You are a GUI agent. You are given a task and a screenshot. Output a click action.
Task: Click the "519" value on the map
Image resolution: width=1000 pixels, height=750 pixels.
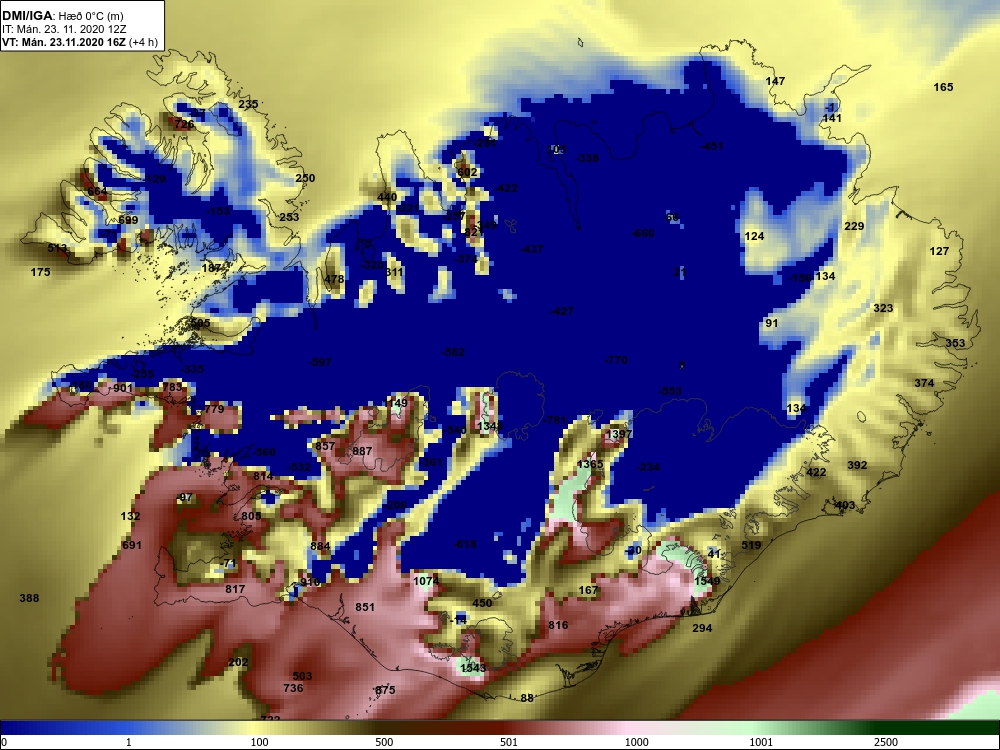751,545
